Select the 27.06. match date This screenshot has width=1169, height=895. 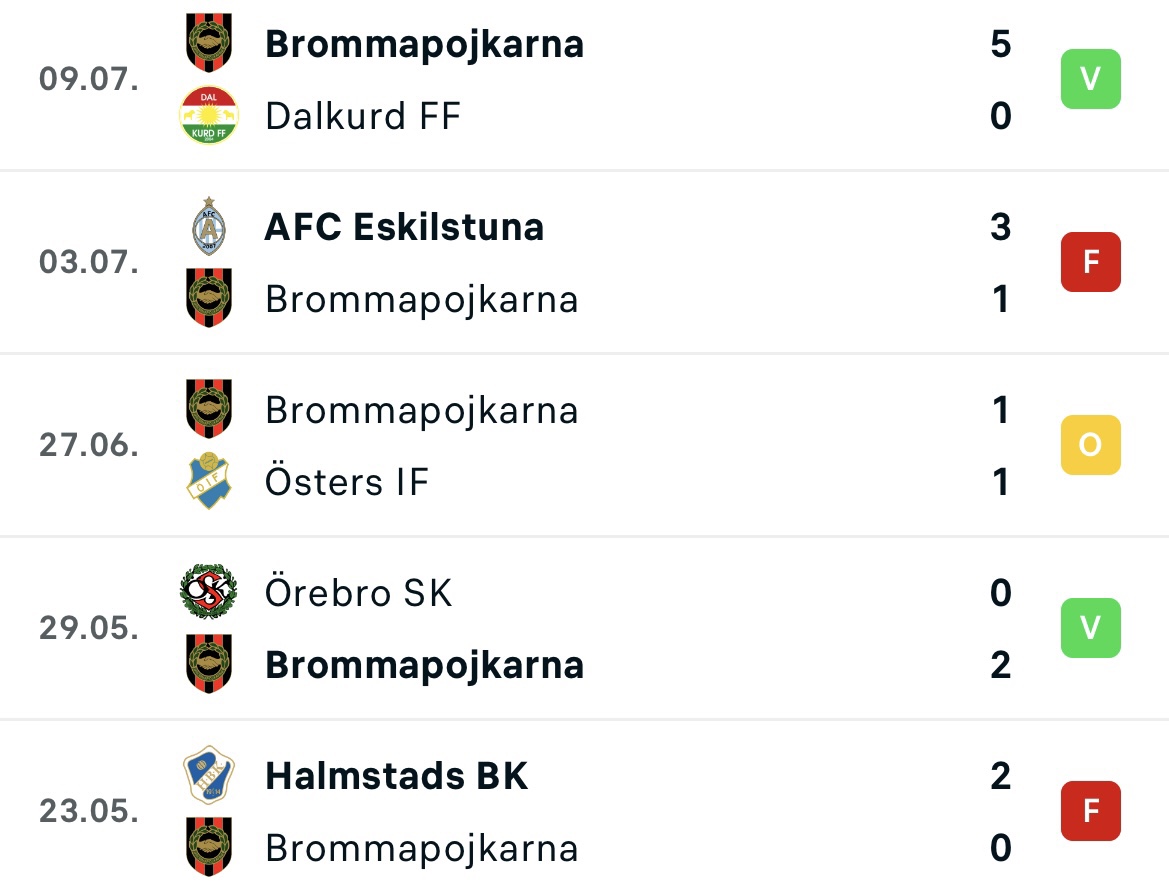tap(89, 445)
